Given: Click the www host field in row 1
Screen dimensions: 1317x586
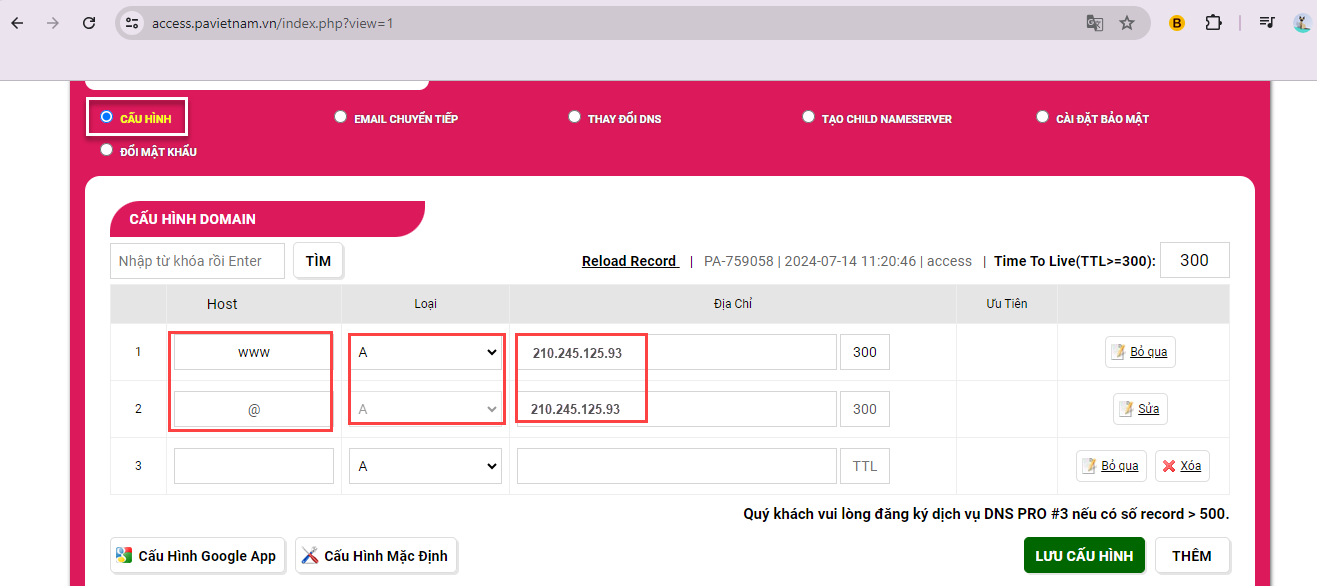Looking at the screenshot, I should (254, 352).
